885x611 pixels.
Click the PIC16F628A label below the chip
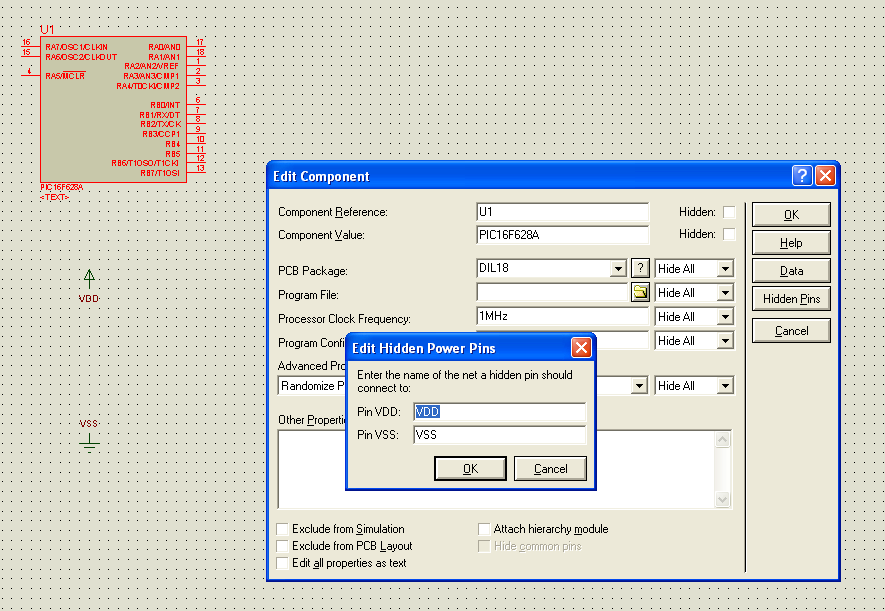(62, 187)
